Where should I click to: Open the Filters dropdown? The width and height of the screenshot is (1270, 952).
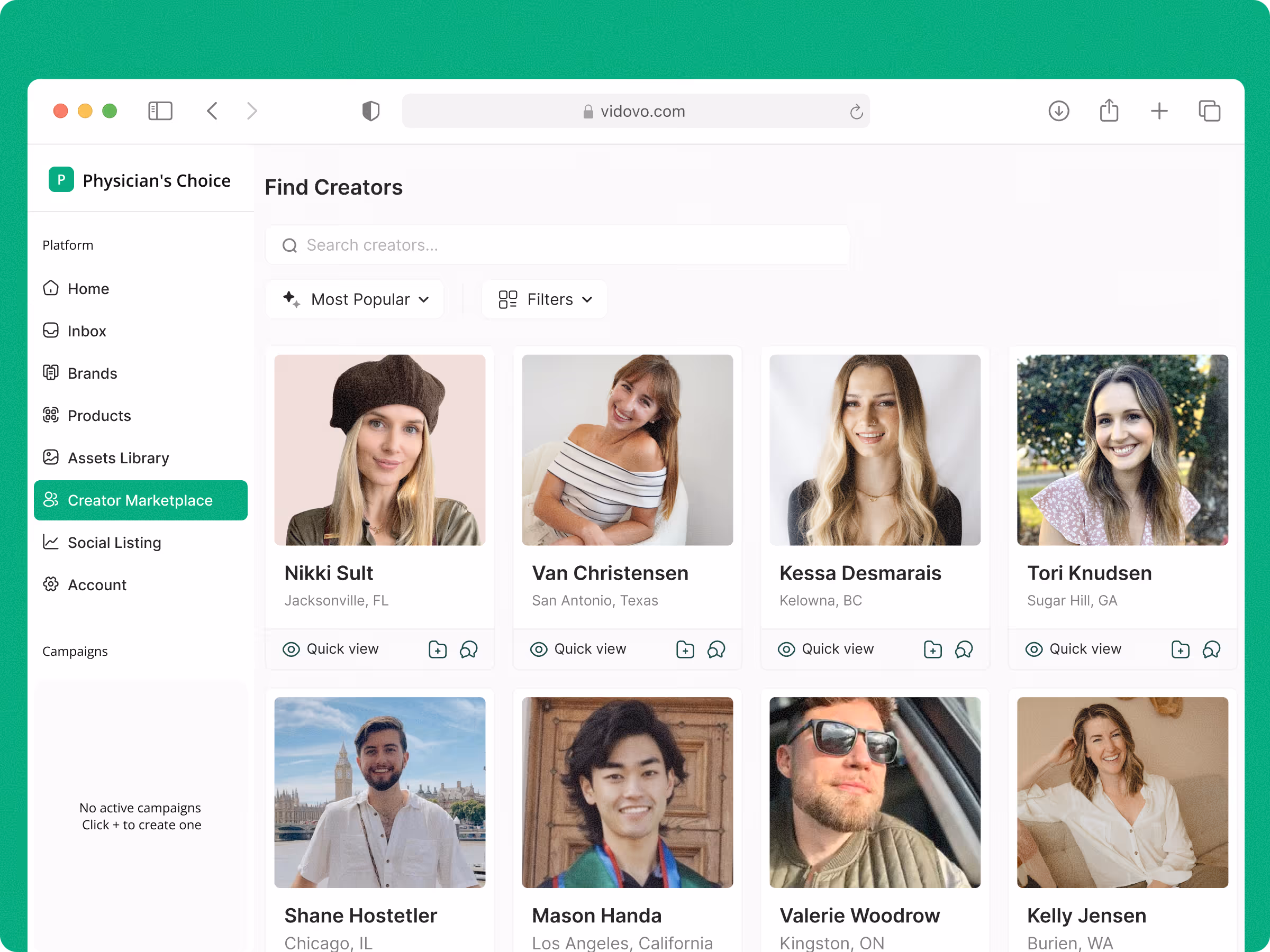[545, 299]
